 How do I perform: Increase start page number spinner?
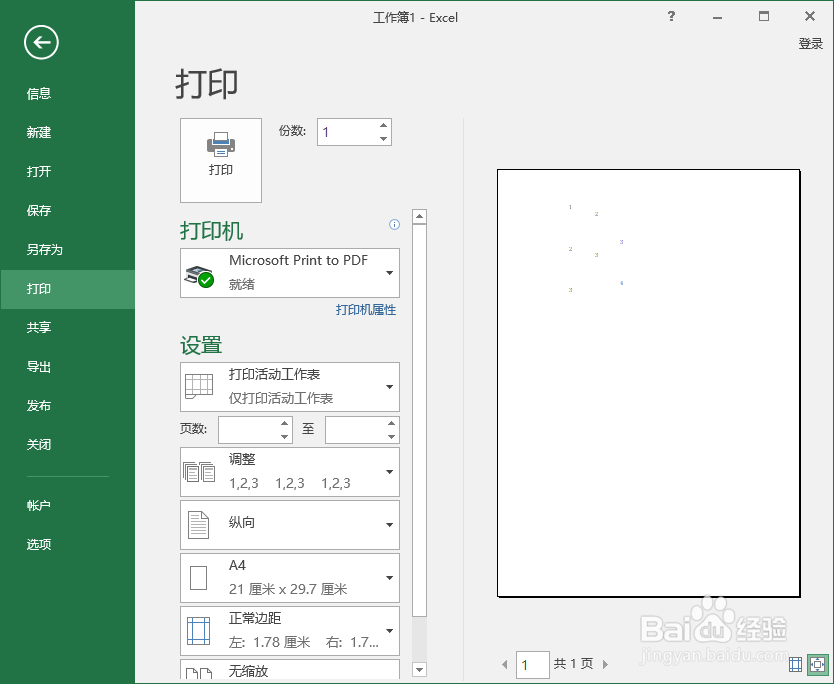click(x=285, y=423)
